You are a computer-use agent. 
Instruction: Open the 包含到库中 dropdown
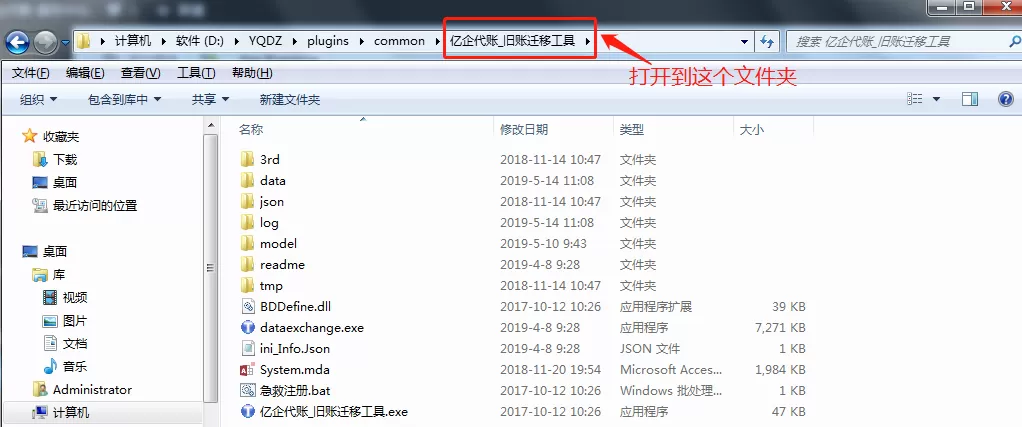click(124, 100)
